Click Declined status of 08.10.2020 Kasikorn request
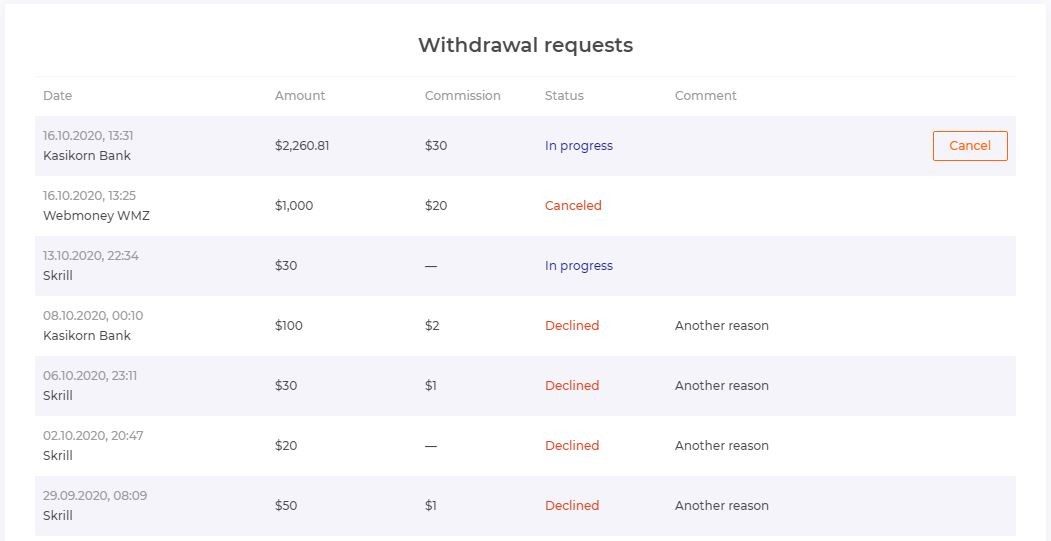 click(572, 326)
